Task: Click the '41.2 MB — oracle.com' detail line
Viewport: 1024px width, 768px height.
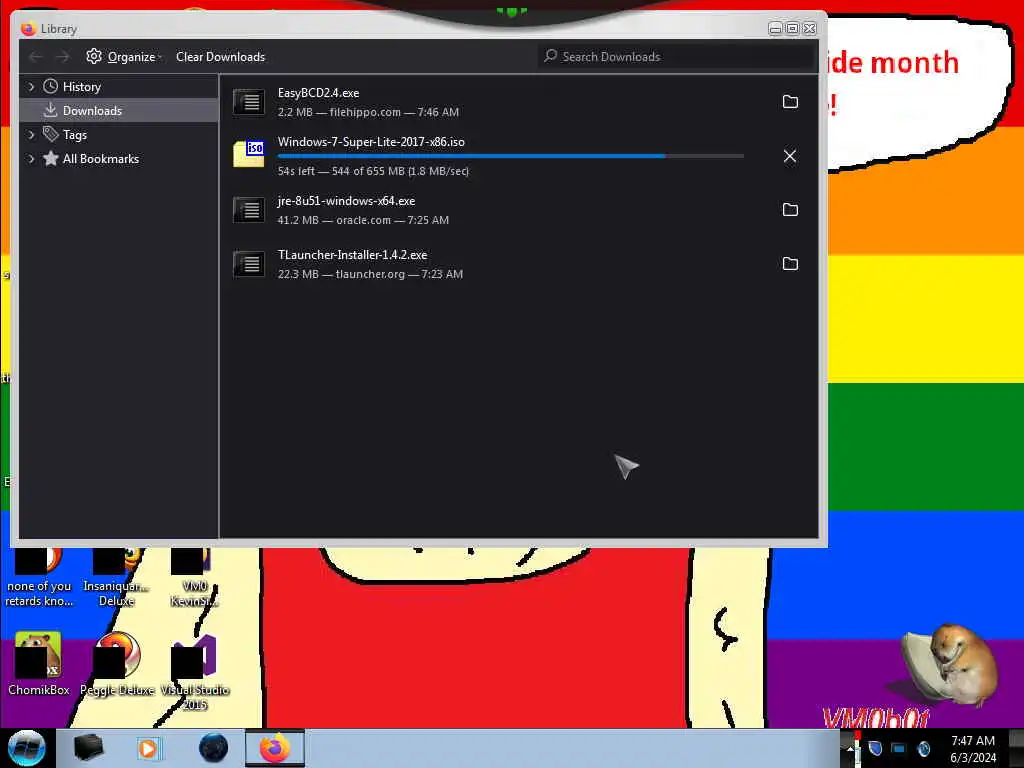Action: pyautogui.click(x=363, y=220)
